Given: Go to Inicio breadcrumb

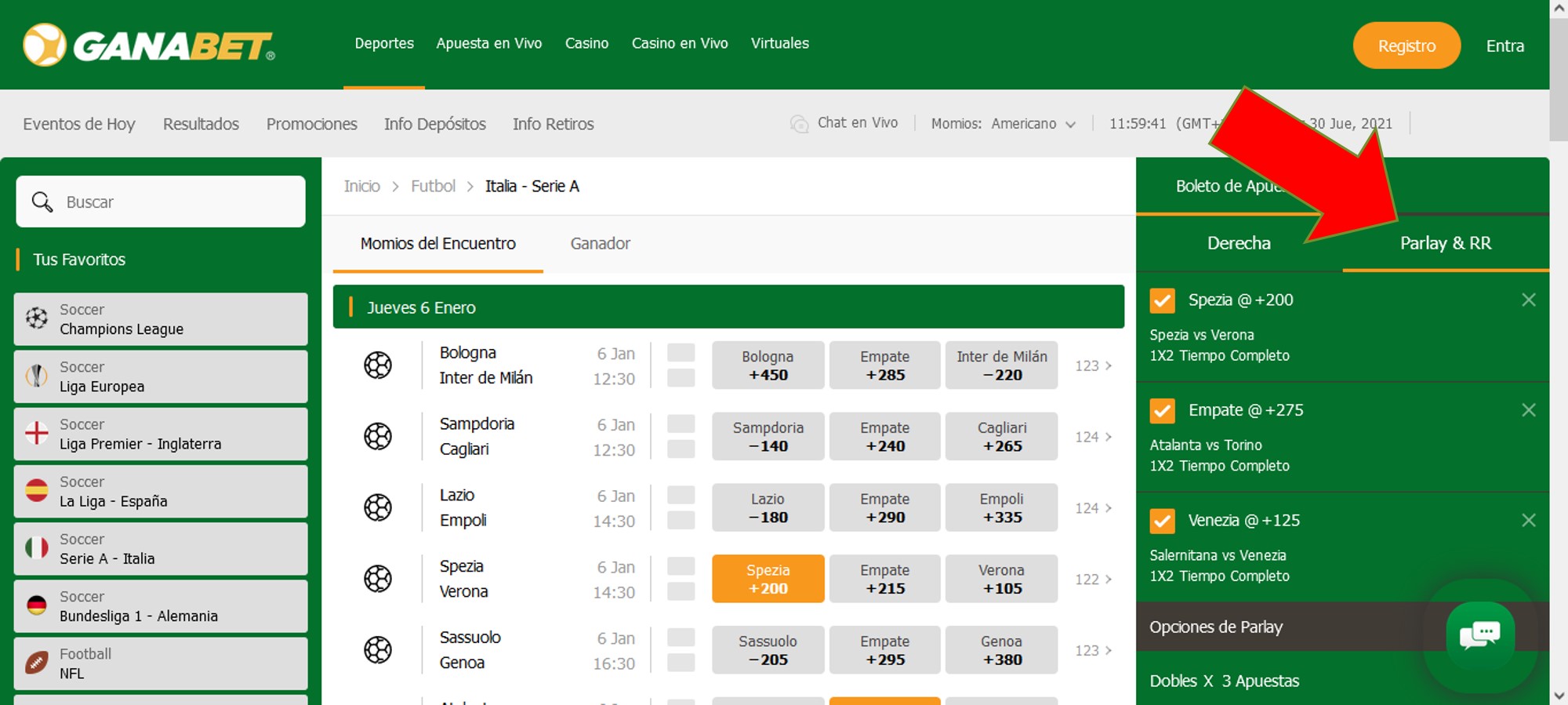Looking at the screenshot, I should (361, 186).
